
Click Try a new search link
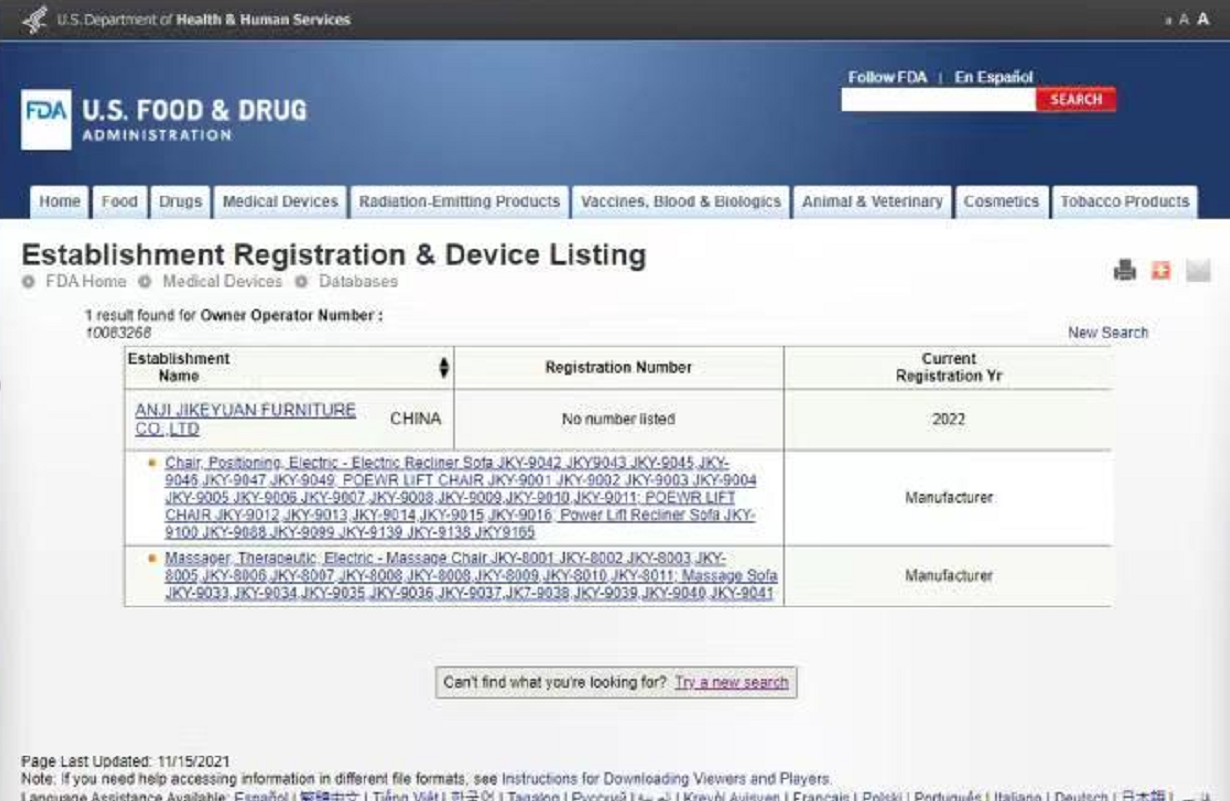pos(731,683)
